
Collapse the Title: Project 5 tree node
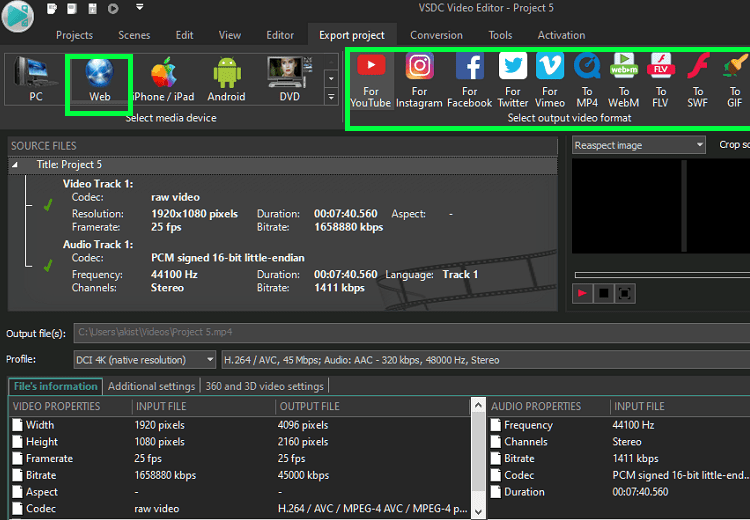click(x=15, y=165)
